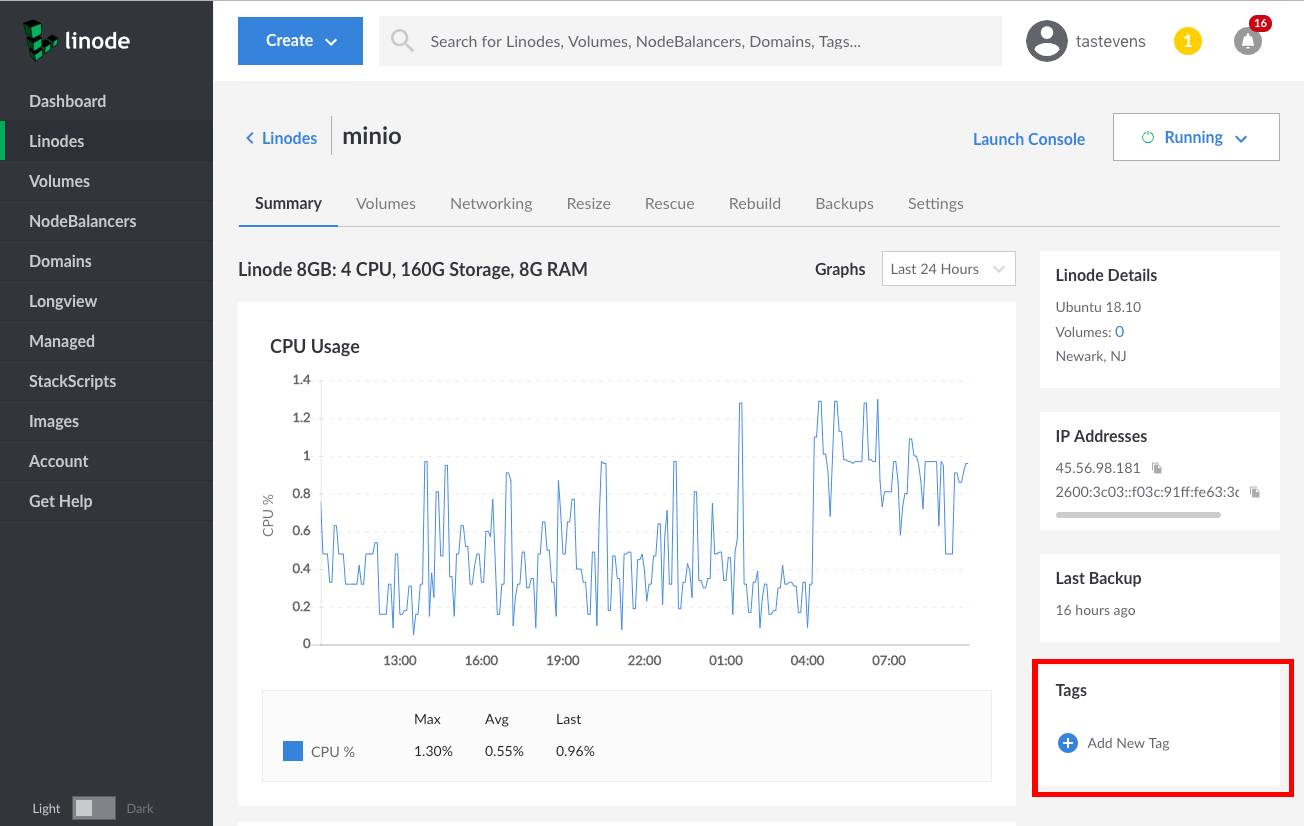Expand the Running status dropdown
Image resolution: width=1304 pixels, height=826 pixels.
(1195, 137)
